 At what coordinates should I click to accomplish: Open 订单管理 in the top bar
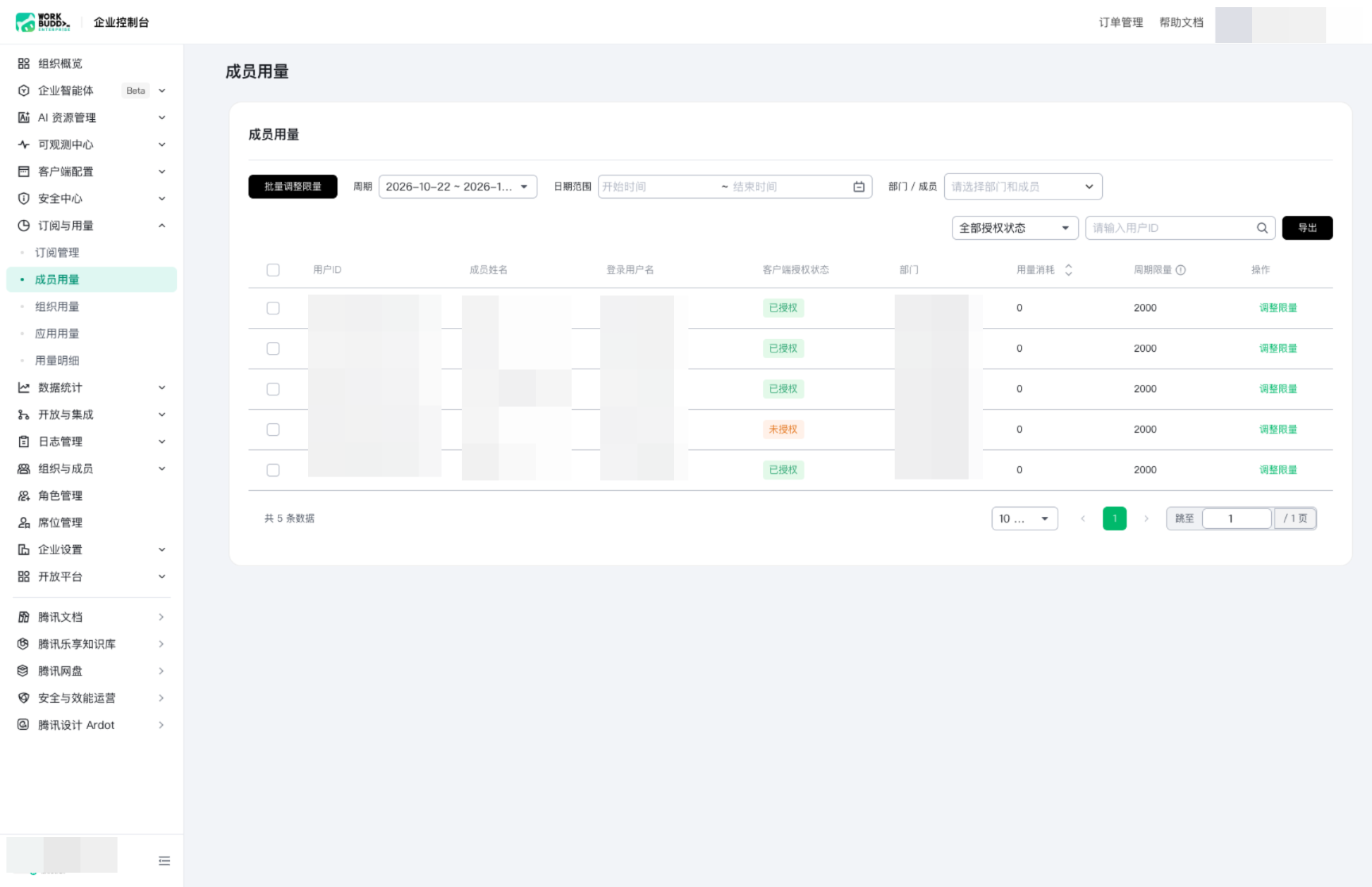[1121, 22]
